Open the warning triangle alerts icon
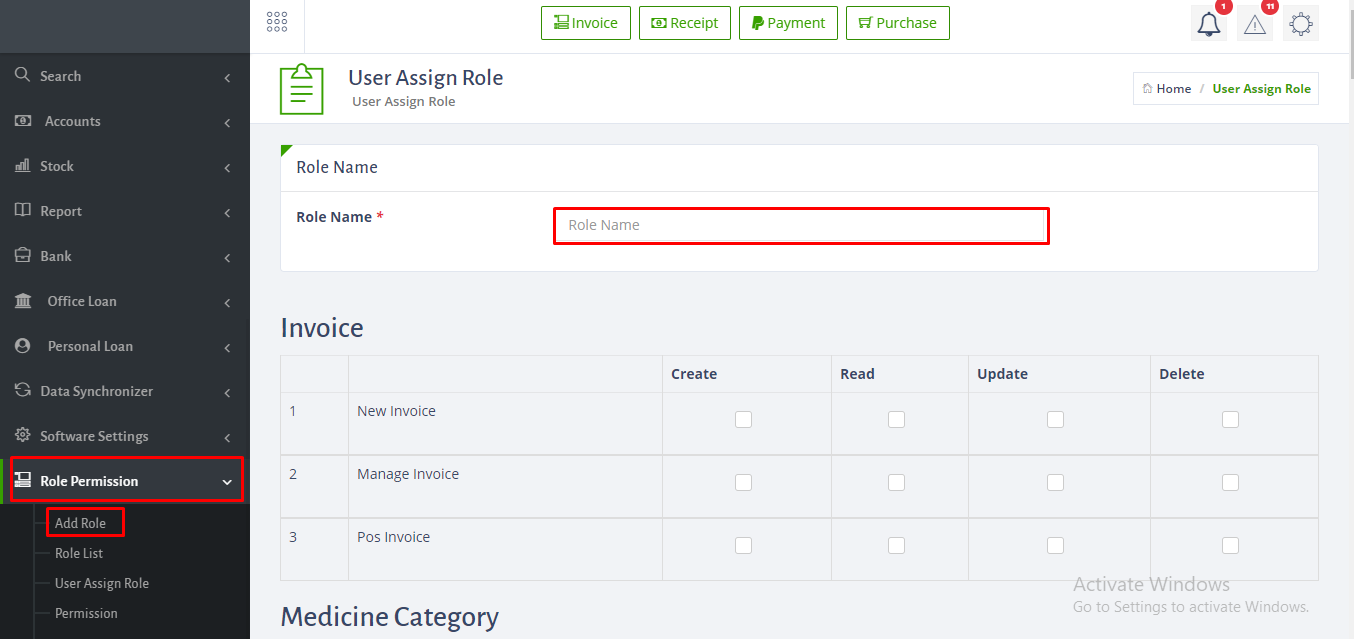The image size is (1354, 639). (1255, 24)
